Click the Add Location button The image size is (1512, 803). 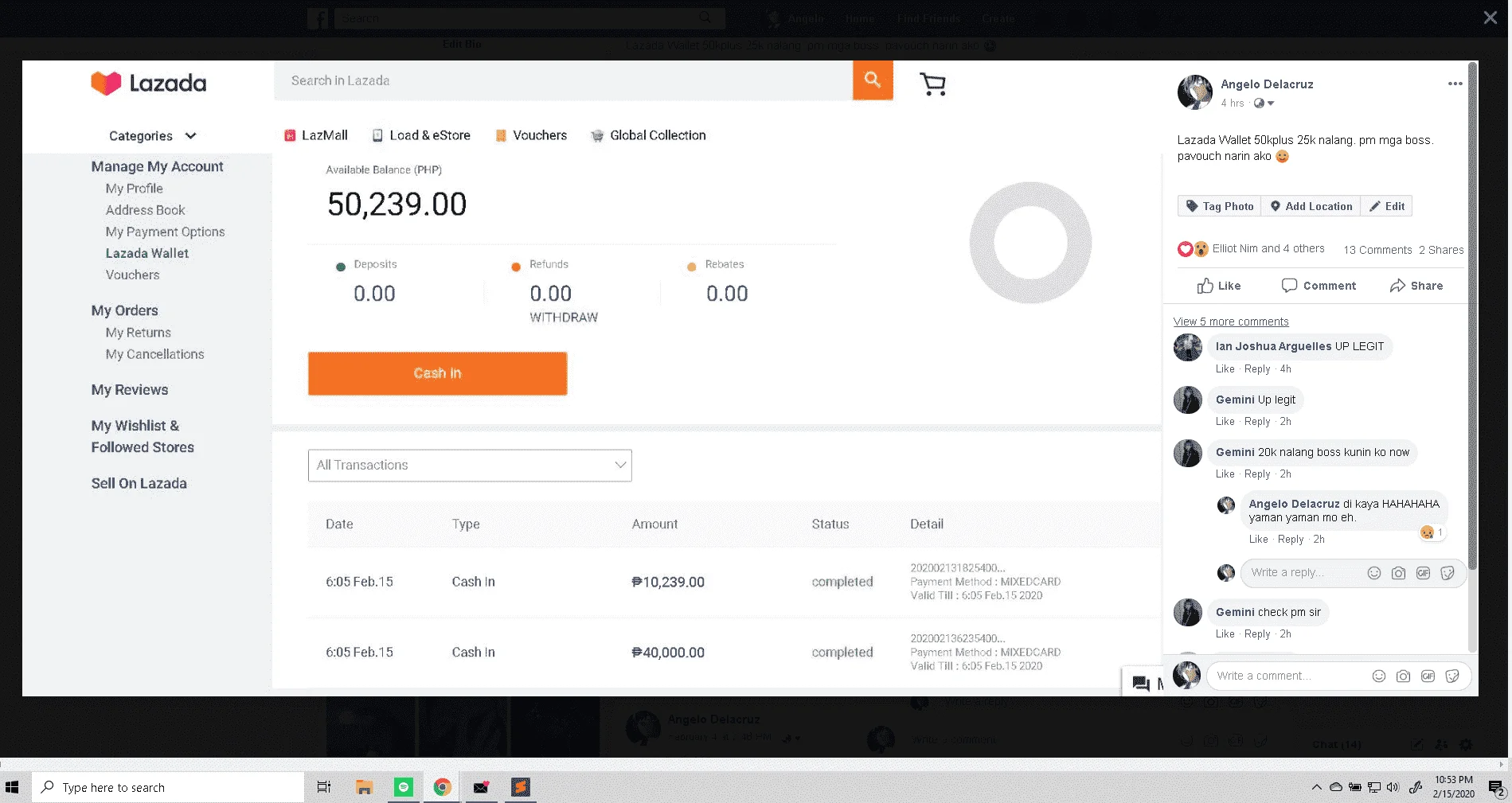[x=1311, y=206]
